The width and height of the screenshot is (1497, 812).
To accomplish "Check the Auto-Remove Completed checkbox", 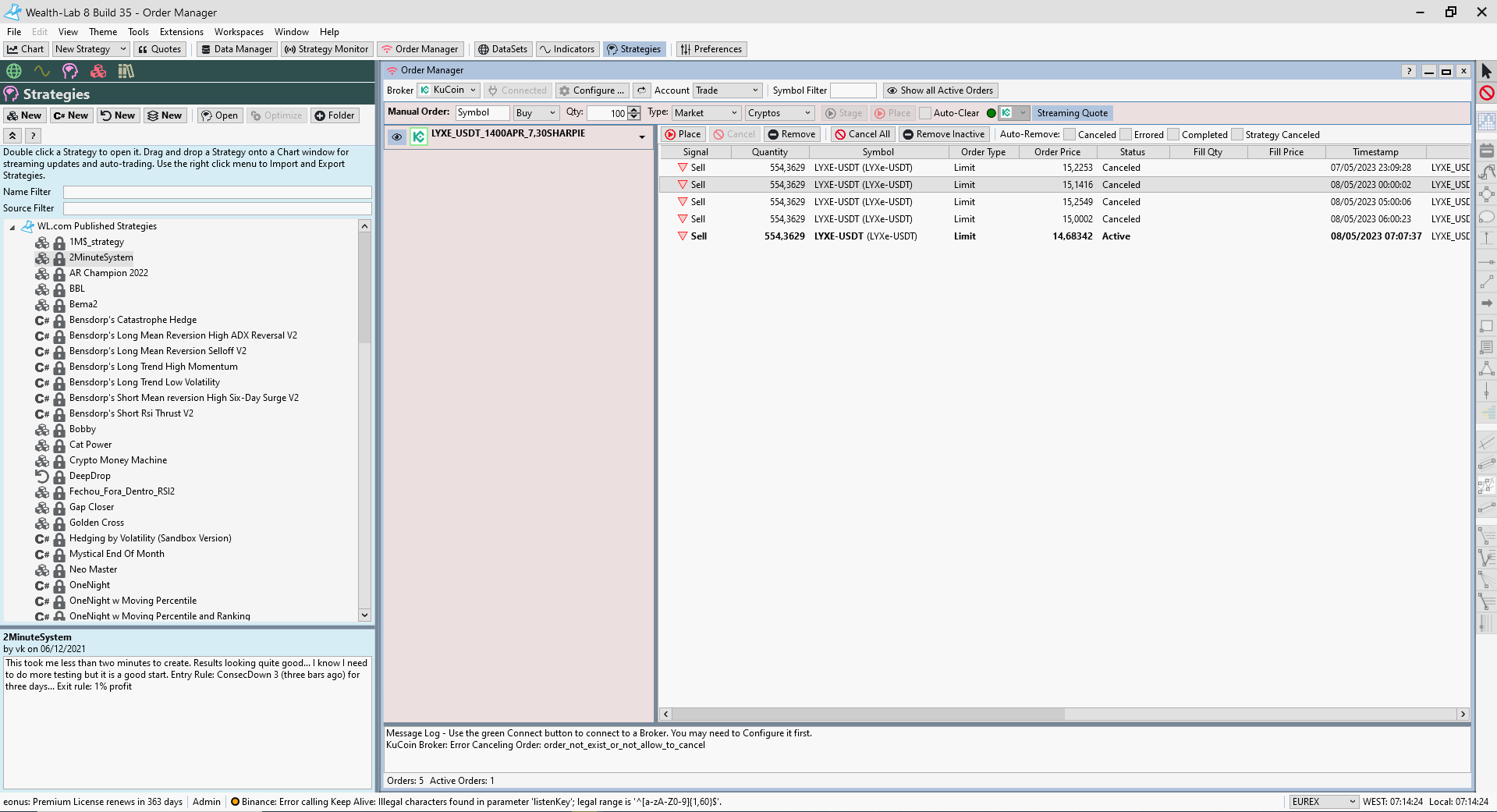I will tap(1173, 135).
